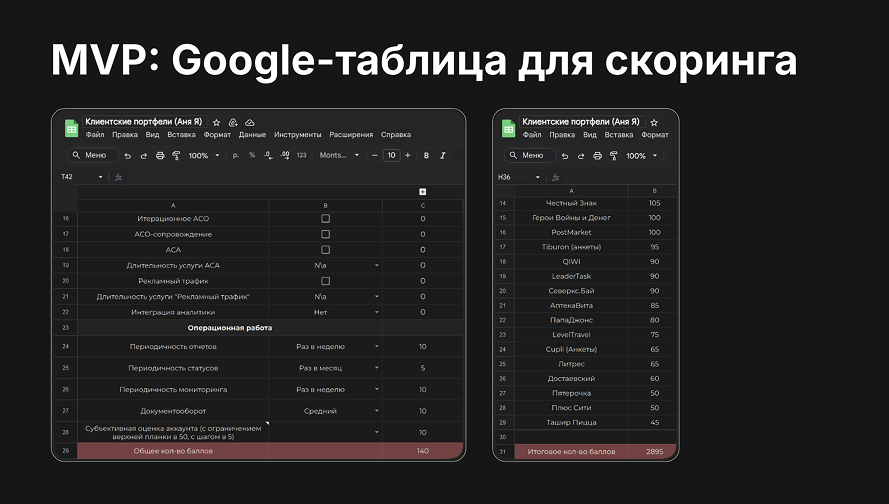Open the Интеграция аналитики dropdown
The image size is (889, 504).
376,312
